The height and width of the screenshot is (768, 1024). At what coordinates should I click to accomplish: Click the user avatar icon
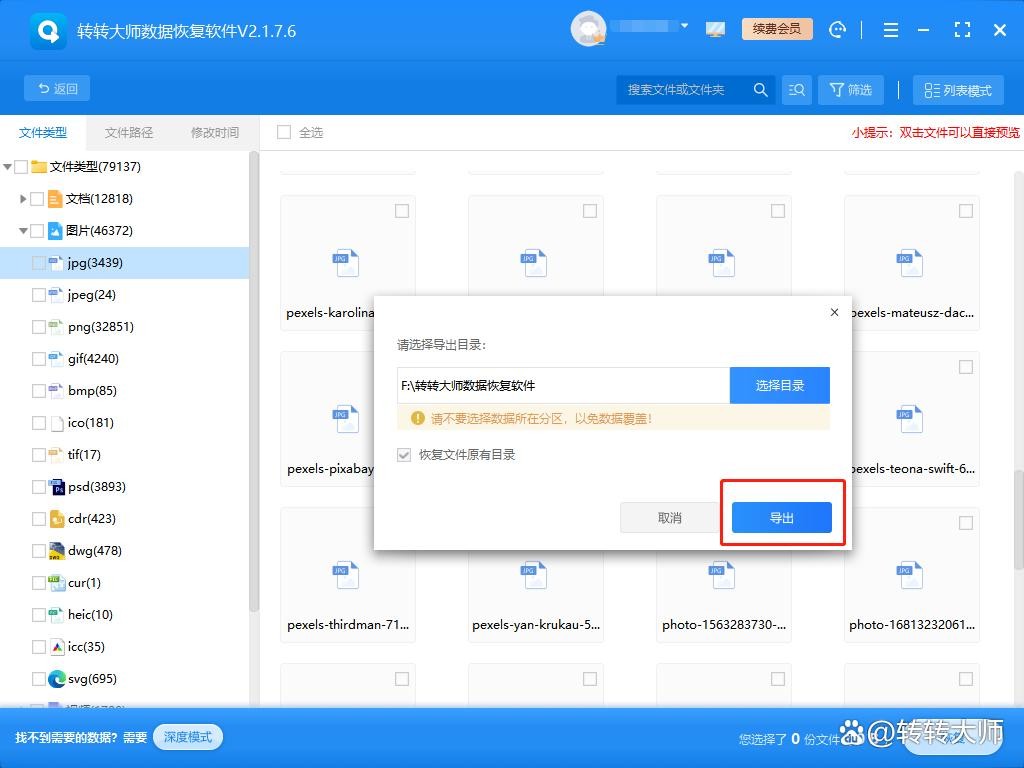pyautogui.click(x=587, y=29)
